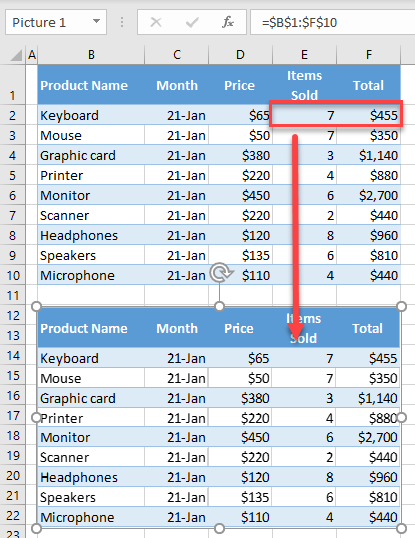
Task: Click bottom-center resize handle of picture
Action: (220, 528)
